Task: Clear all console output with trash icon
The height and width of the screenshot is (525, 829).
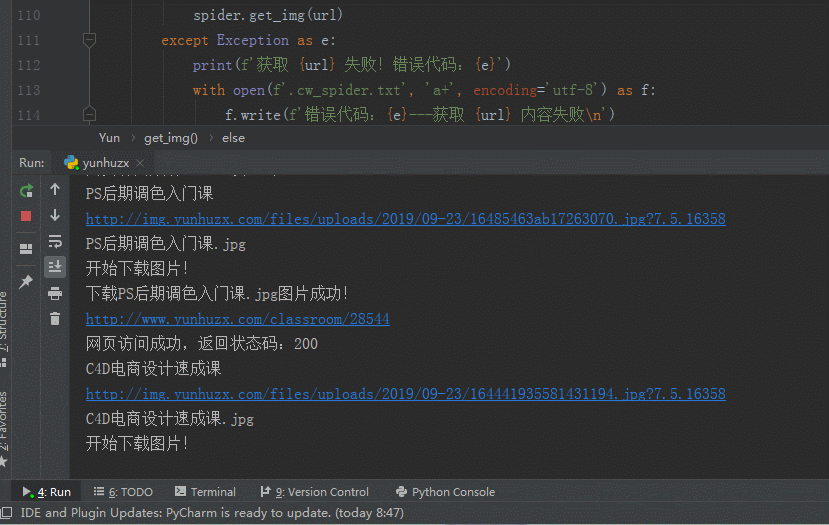Action: (x=55, y=319)
